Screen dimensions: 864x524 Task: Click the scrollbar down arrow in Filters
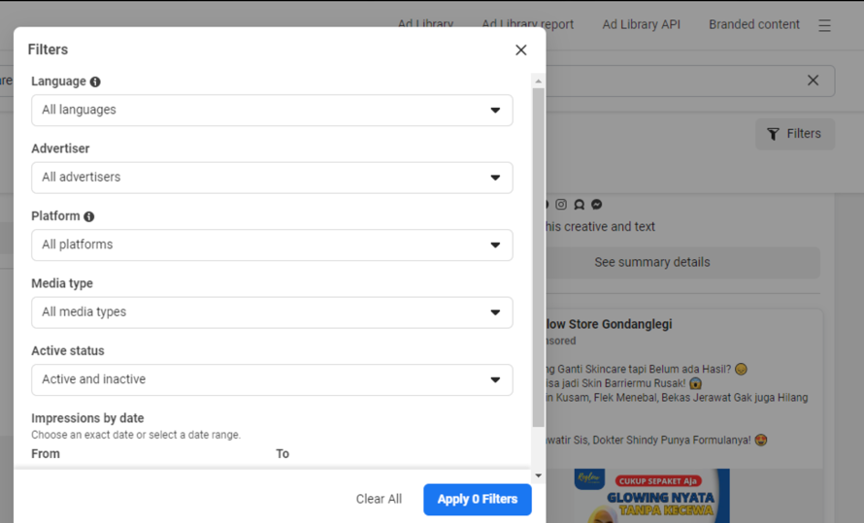click(x=539, y=476)
